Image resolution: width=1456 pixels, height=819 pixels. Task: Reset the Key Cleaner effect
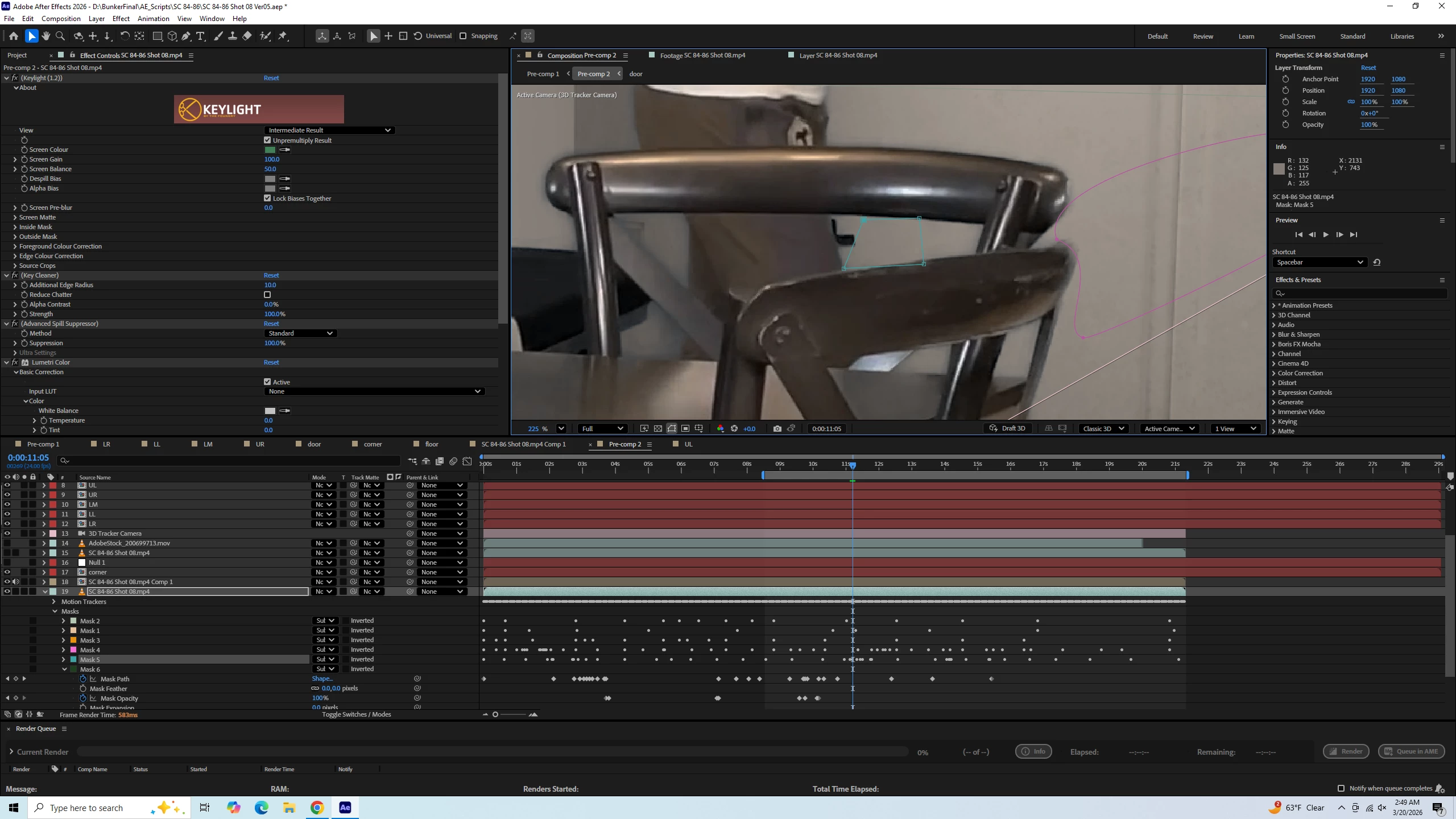click(271, 275)
